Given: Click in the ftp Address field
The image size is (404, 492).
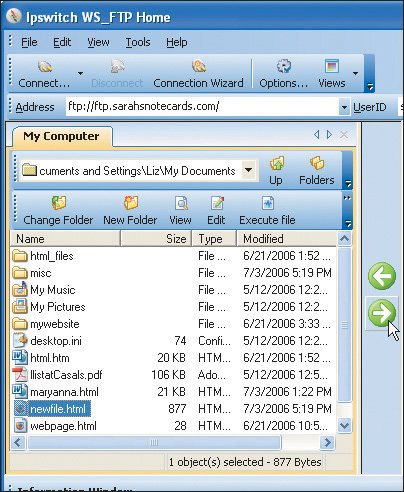Looking at the screenshot, I should click(x=202, y=107).
